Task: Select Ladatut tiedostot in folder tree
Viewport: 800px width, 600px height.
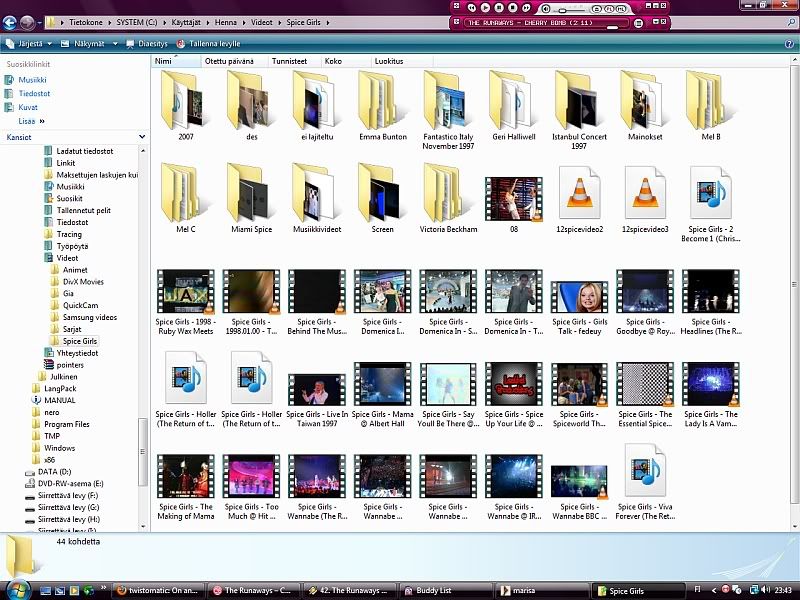Action: 85,151
